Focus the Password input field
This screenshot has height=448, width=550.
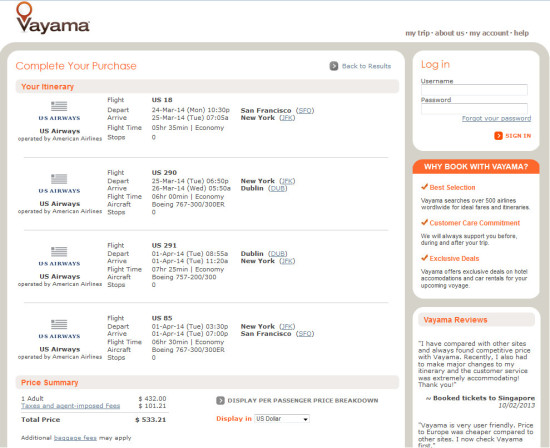pyautogui.click(x=474, y=108)
